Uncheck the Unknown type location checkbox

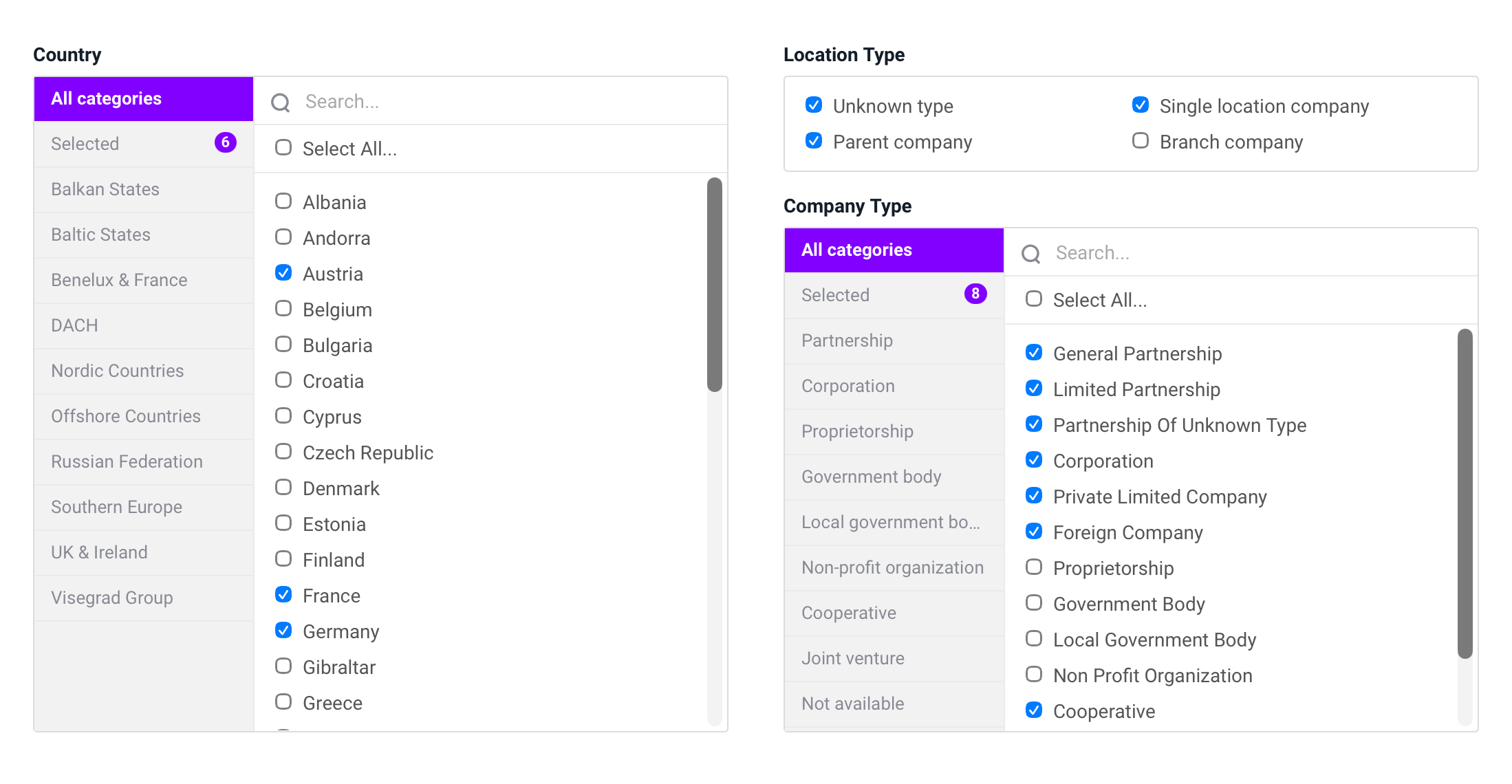click(x=814, y=105)
